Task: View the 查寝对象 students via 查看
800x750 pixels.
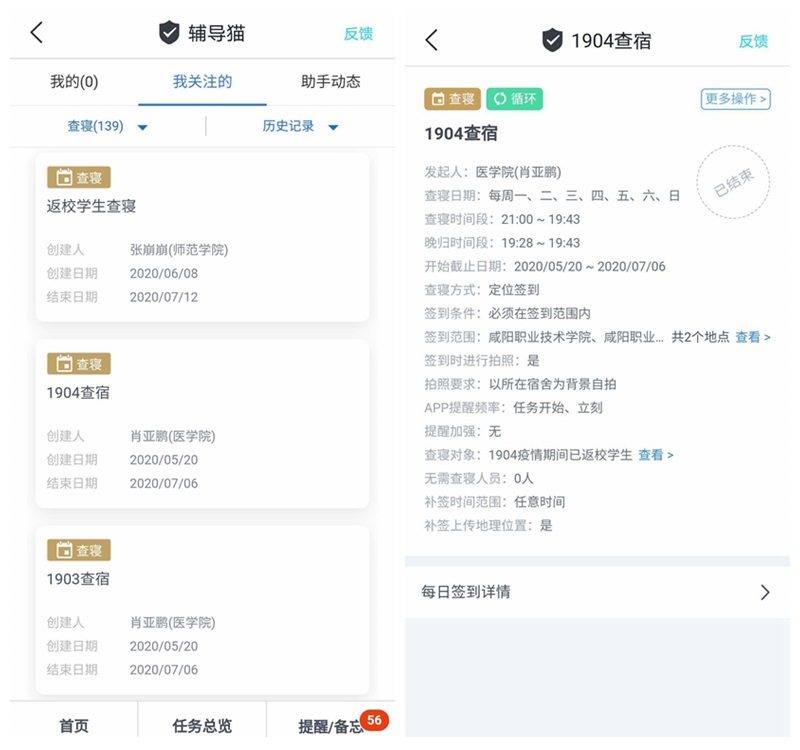Action: coord(656,455)
